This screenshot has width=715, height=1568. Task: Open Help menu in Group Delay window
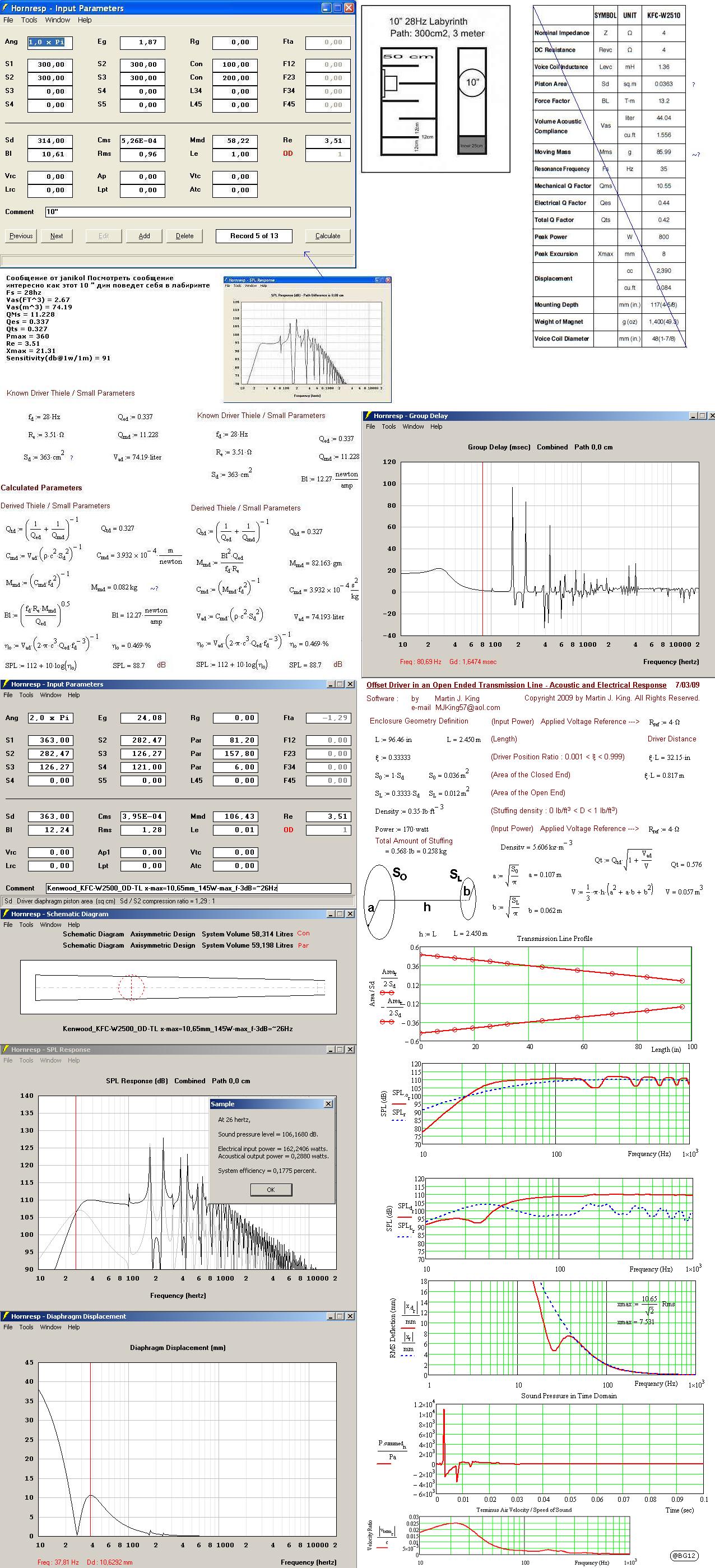[x=437, y=426]
